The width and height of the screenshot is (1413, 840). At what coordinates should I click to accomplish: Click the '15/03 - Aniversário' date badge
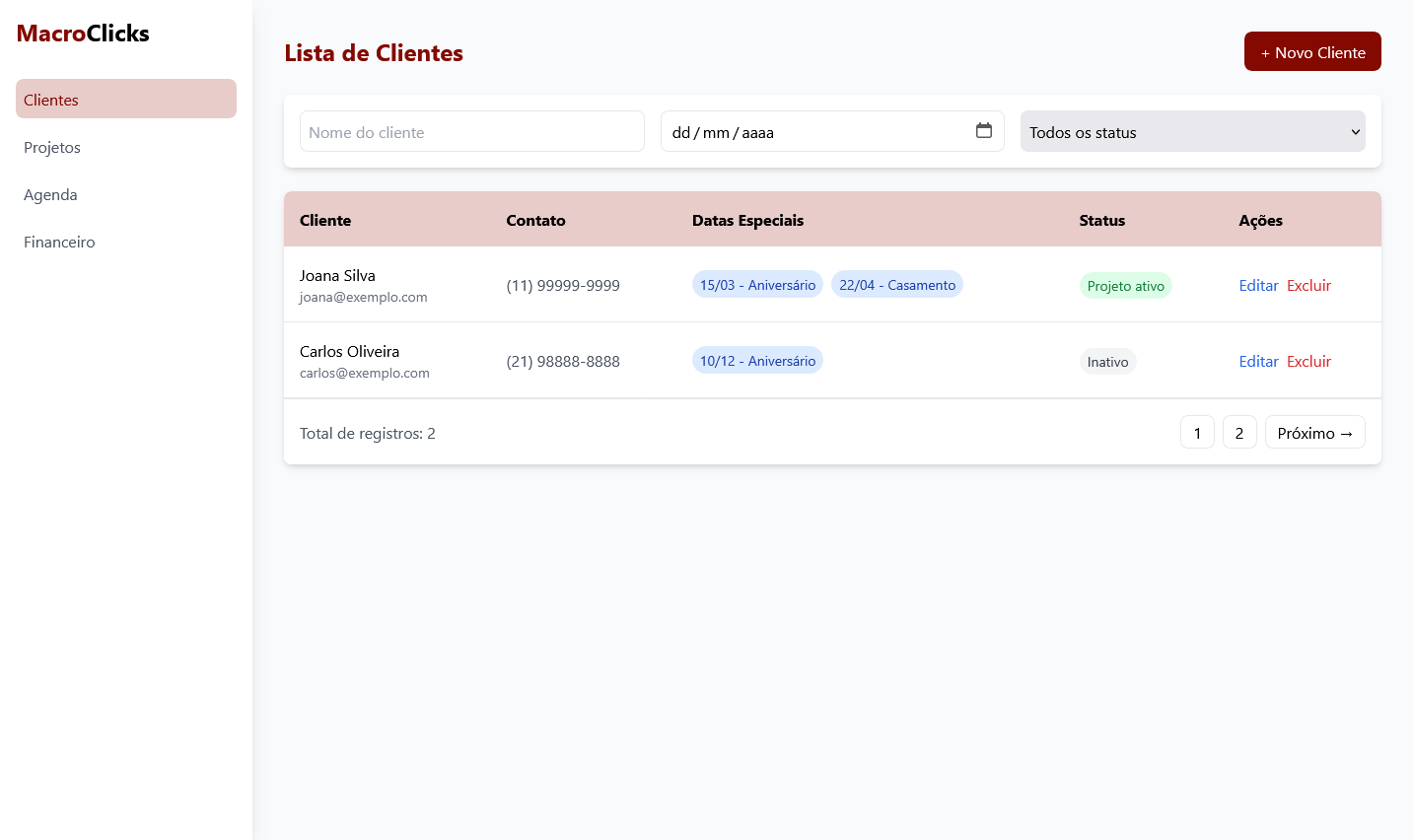[x=757, y=284]
